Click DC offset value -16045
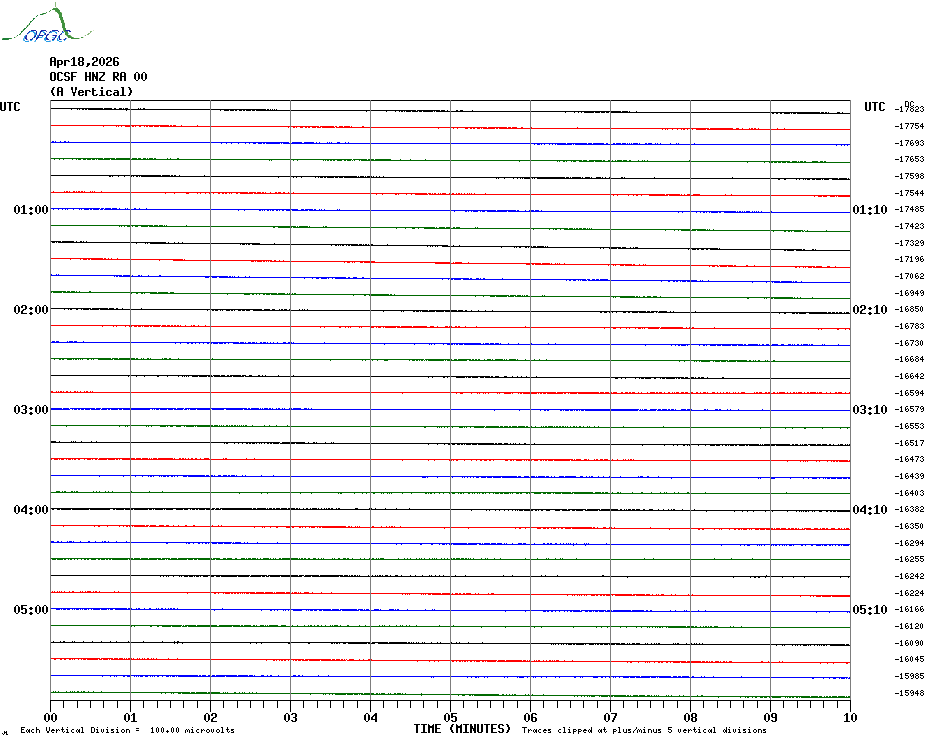930x744 pixels. click(909, 659)
